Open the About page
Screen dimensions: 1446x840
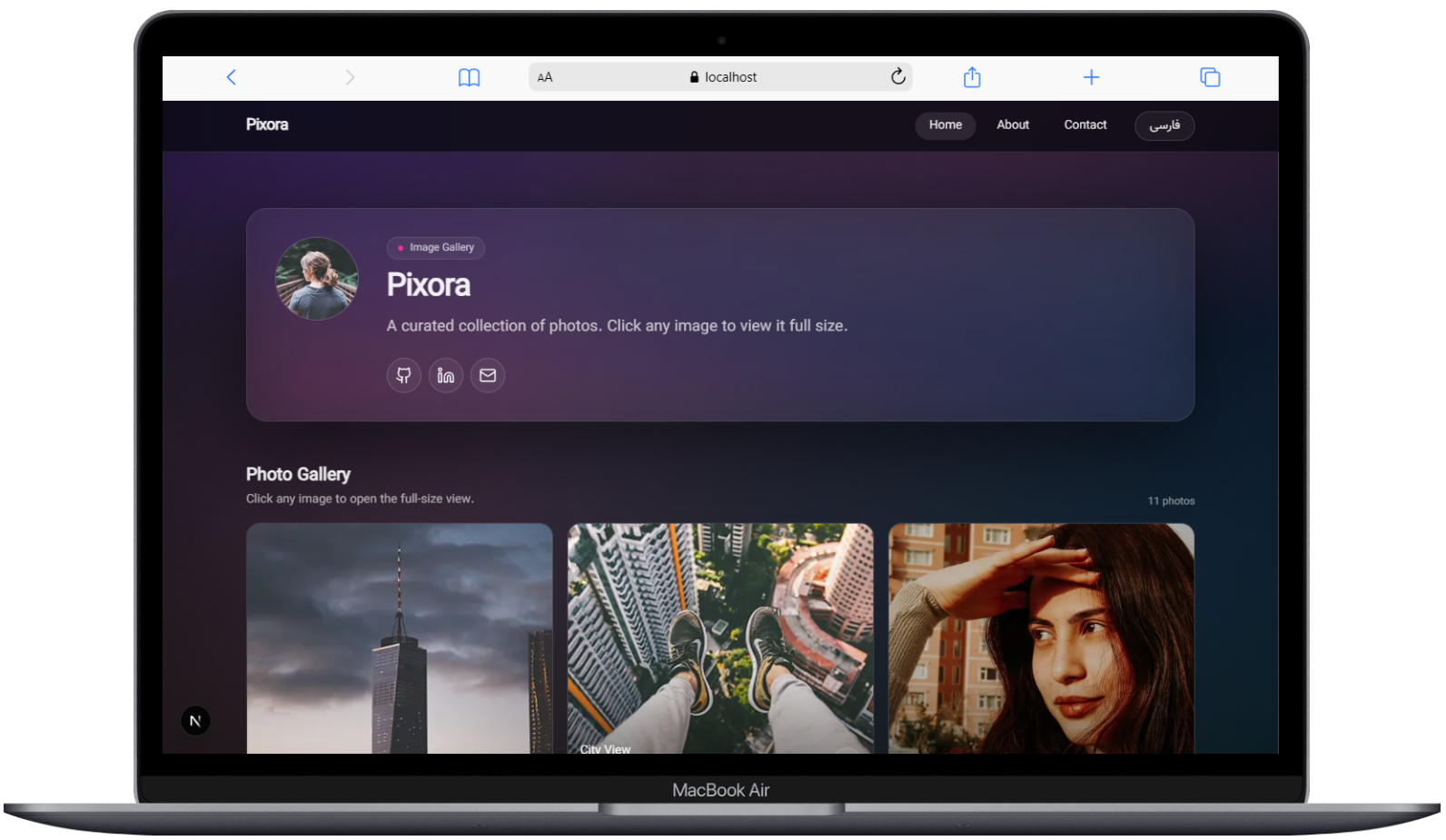[x=1013, y=125]
